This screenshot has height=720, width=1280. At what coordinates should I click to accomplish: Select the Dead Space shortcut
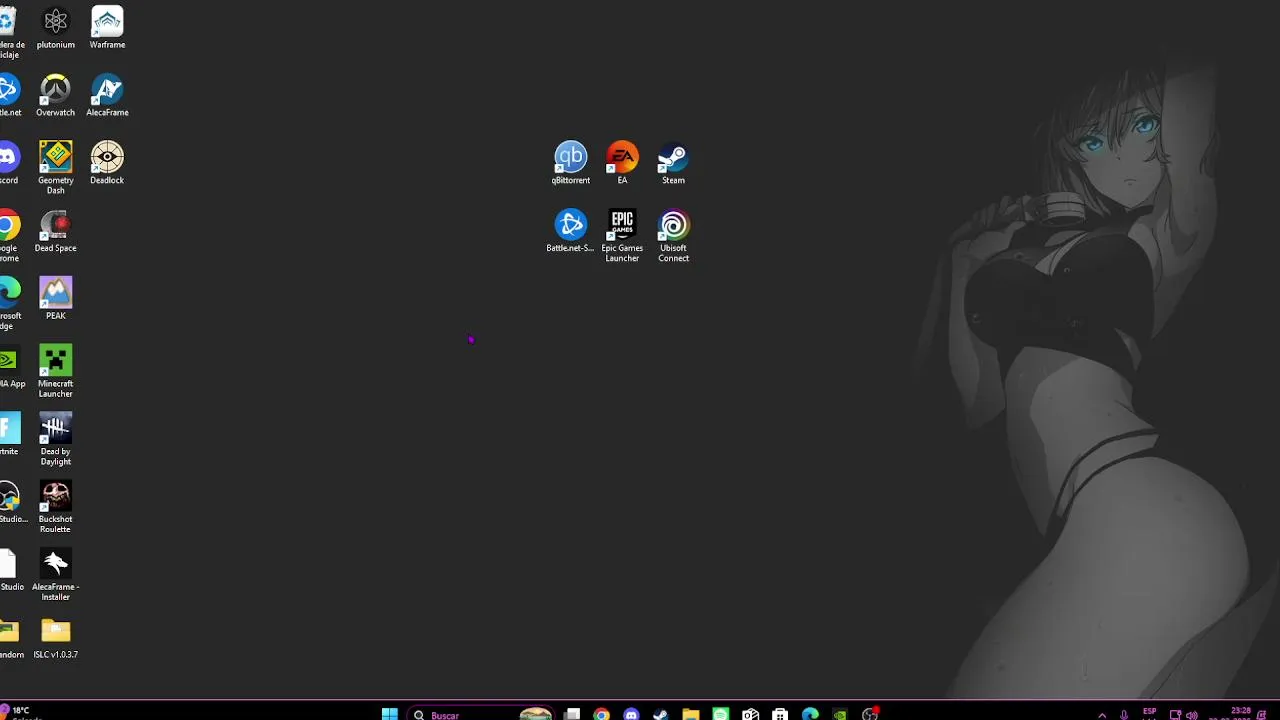[x=55, y=231]
